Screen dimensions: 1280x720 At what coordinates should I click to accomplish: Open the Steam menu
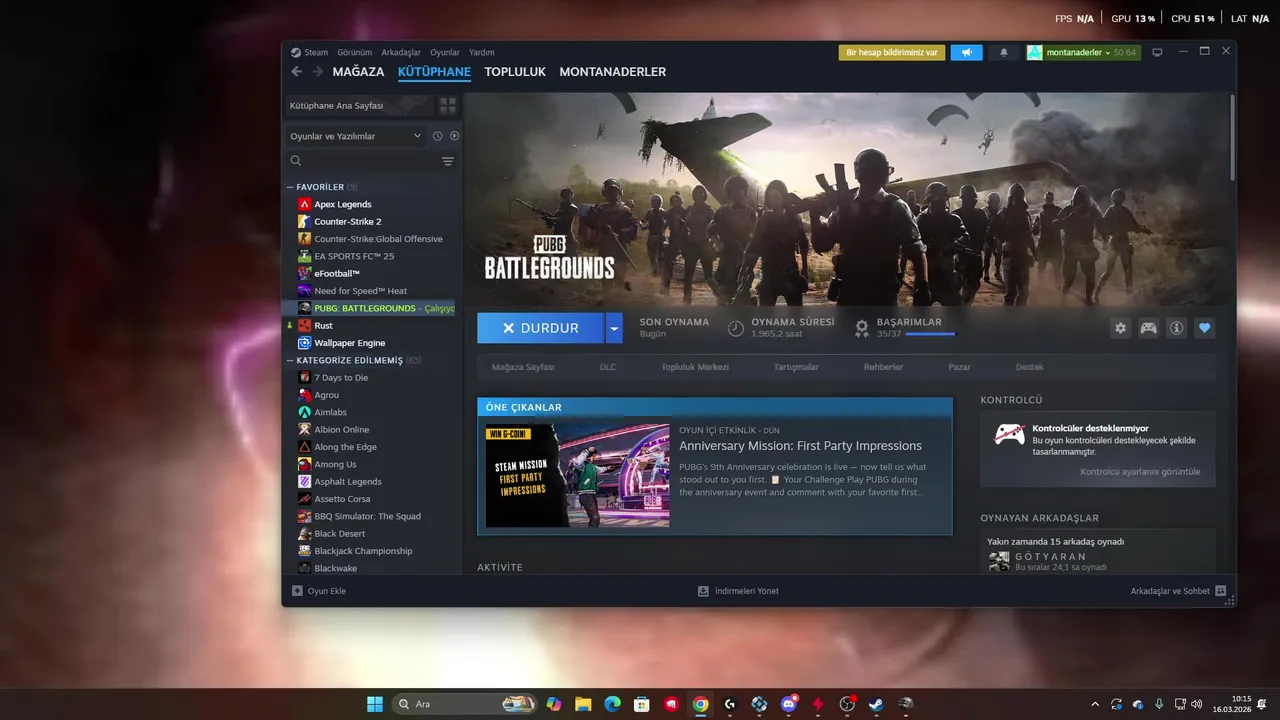coord(316,52)
